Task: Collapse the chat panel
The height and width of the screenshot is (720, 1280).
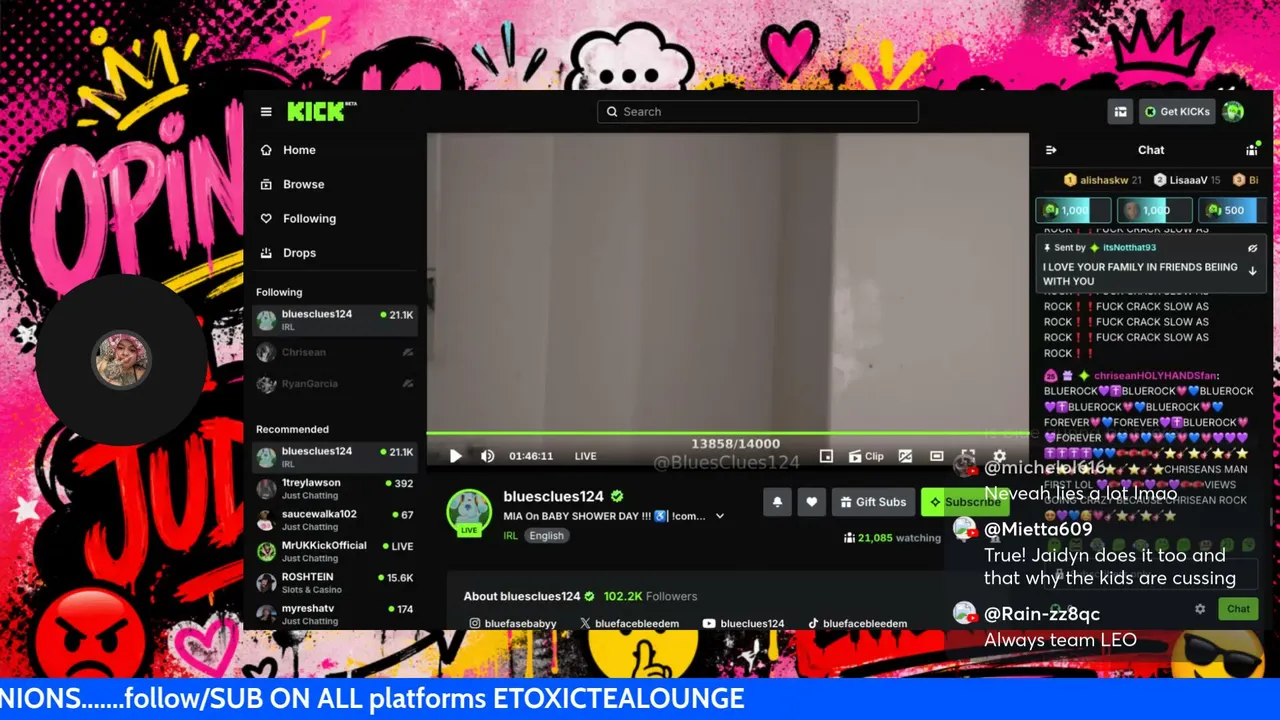Action: point(1051,150)
